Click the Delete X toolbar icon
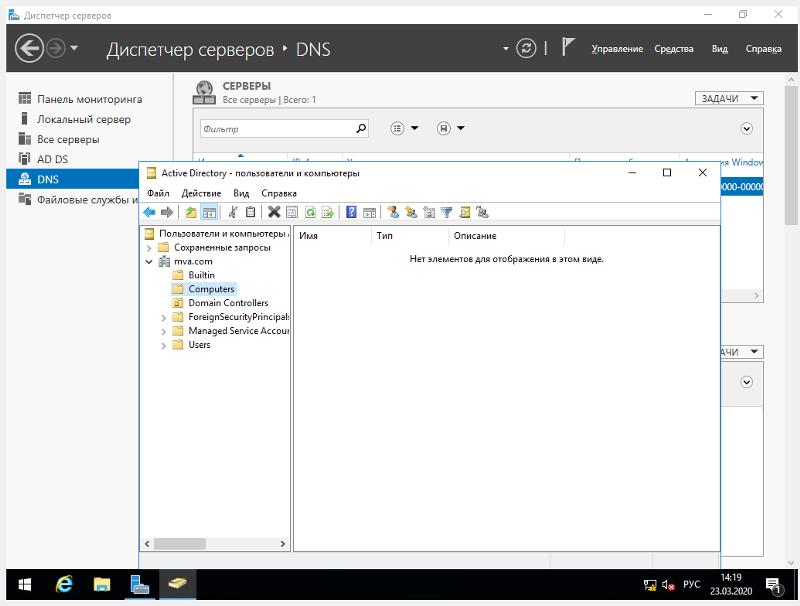Screen dimensions: 800x606 coord(274,212)
